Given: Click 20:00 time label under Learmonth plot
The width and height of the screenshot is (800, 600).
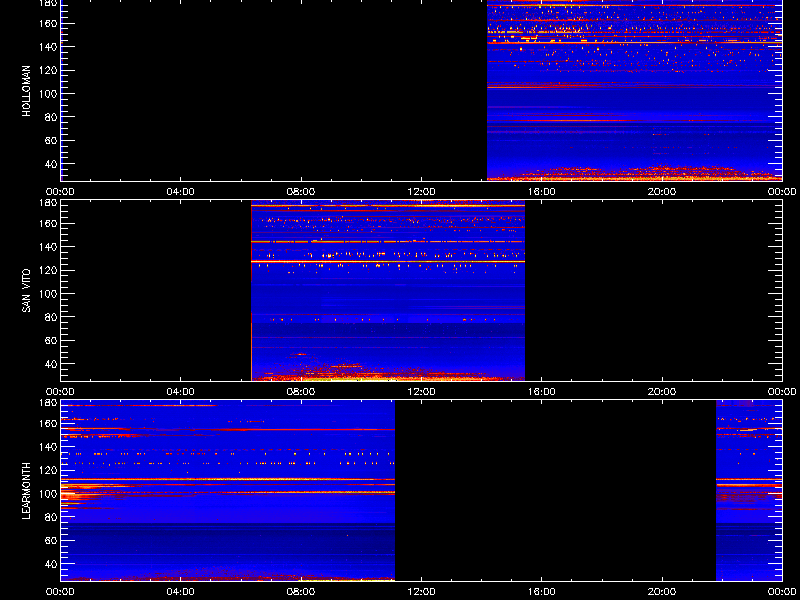Looking at the screenshot, I should pos(662,592).
